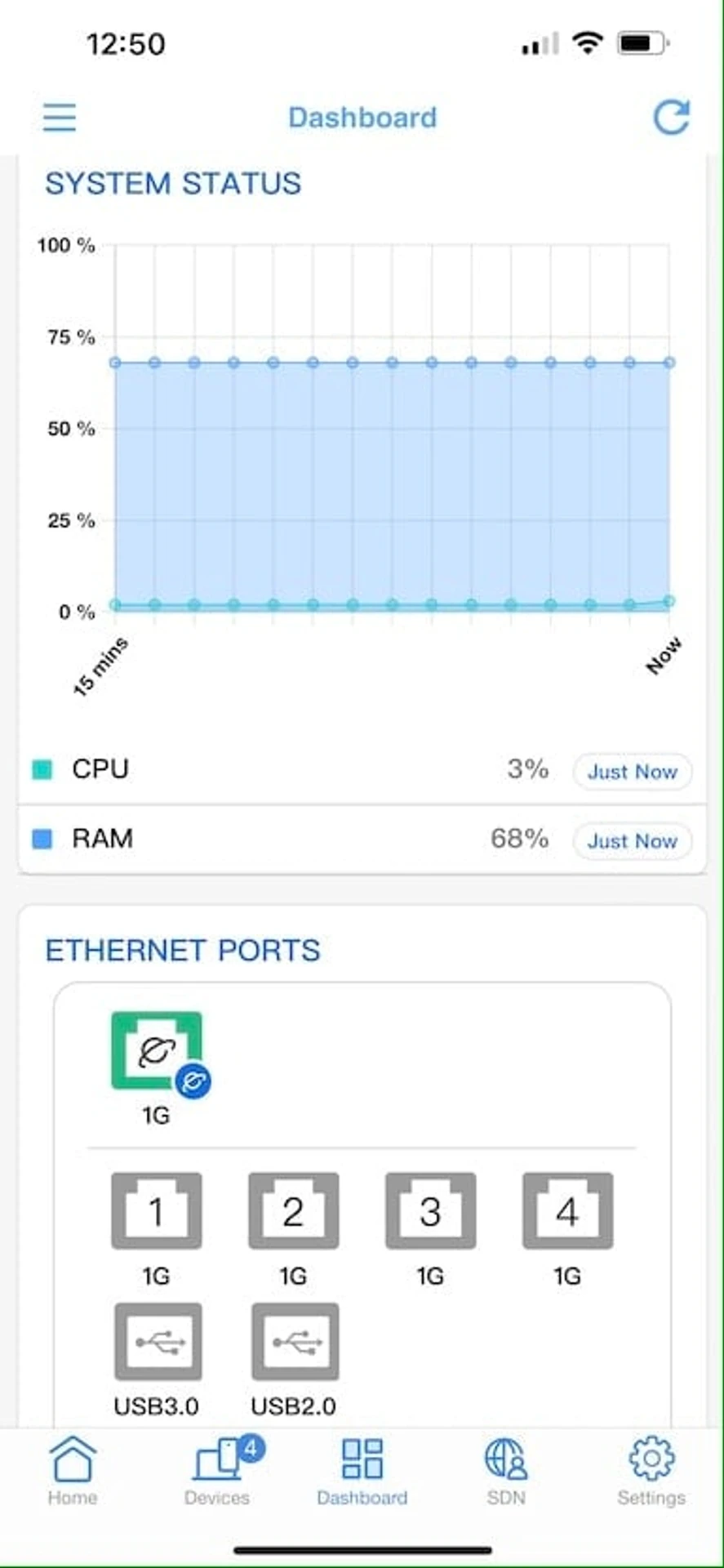724x1568 pixels.
Task: Select the WAN internet port icon
Action: [157, 1051]
